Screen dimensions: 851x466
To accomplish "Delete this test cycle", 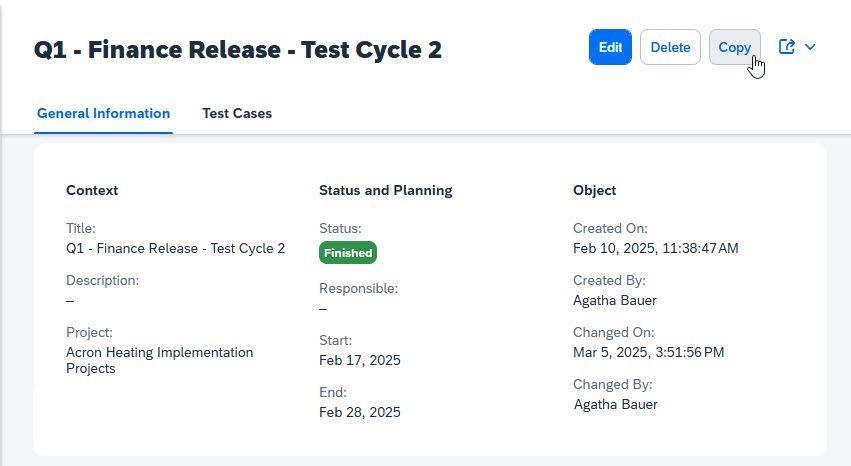I will coord(670,47).
